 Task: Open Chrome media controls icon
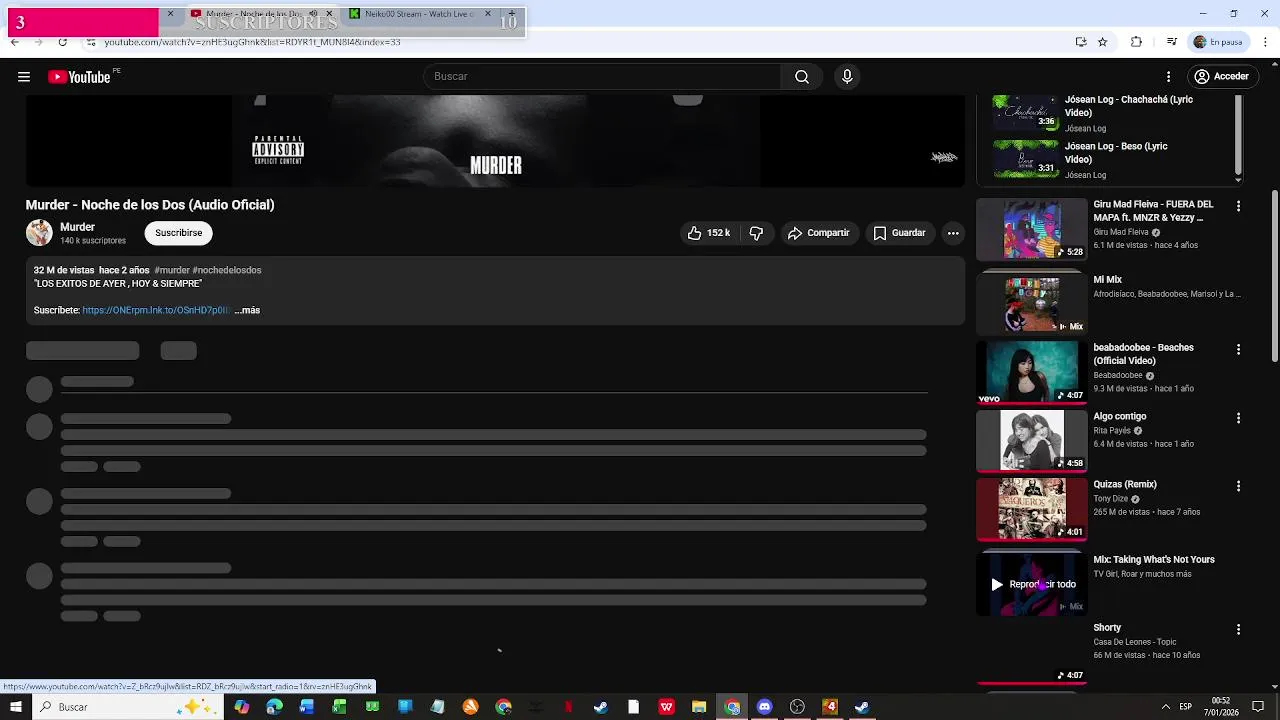coord(1171,42)
